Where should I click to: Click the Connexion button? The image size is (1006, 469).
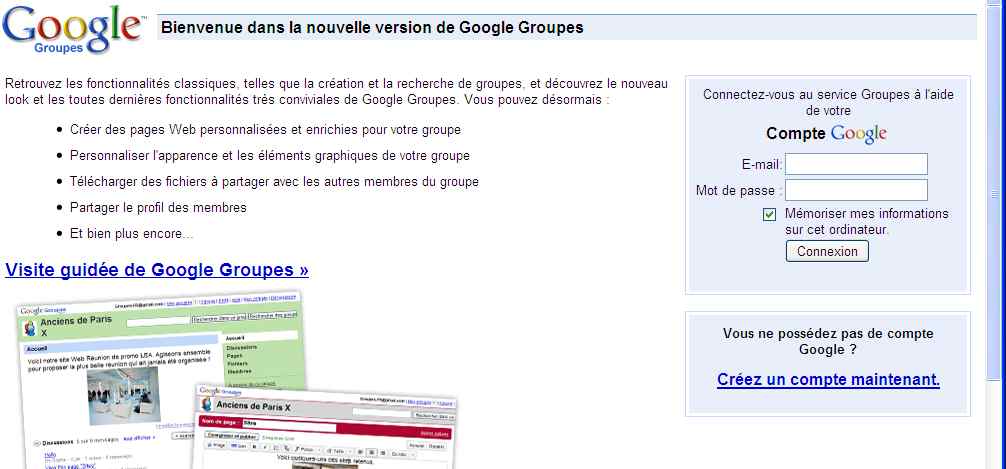point(827,252)
